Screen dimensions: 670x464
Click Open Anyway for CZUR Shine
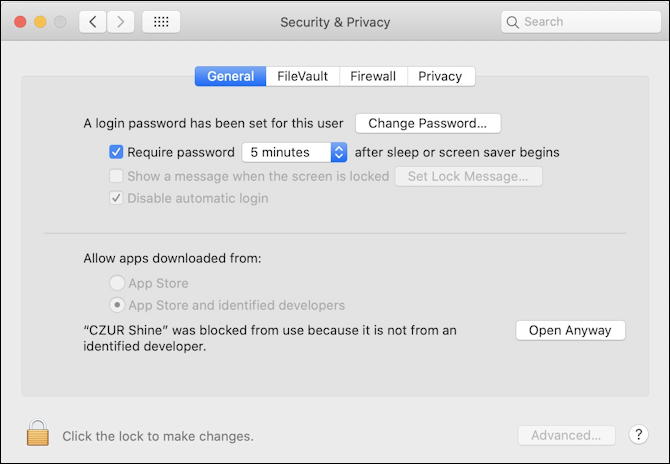coord(570,330)
